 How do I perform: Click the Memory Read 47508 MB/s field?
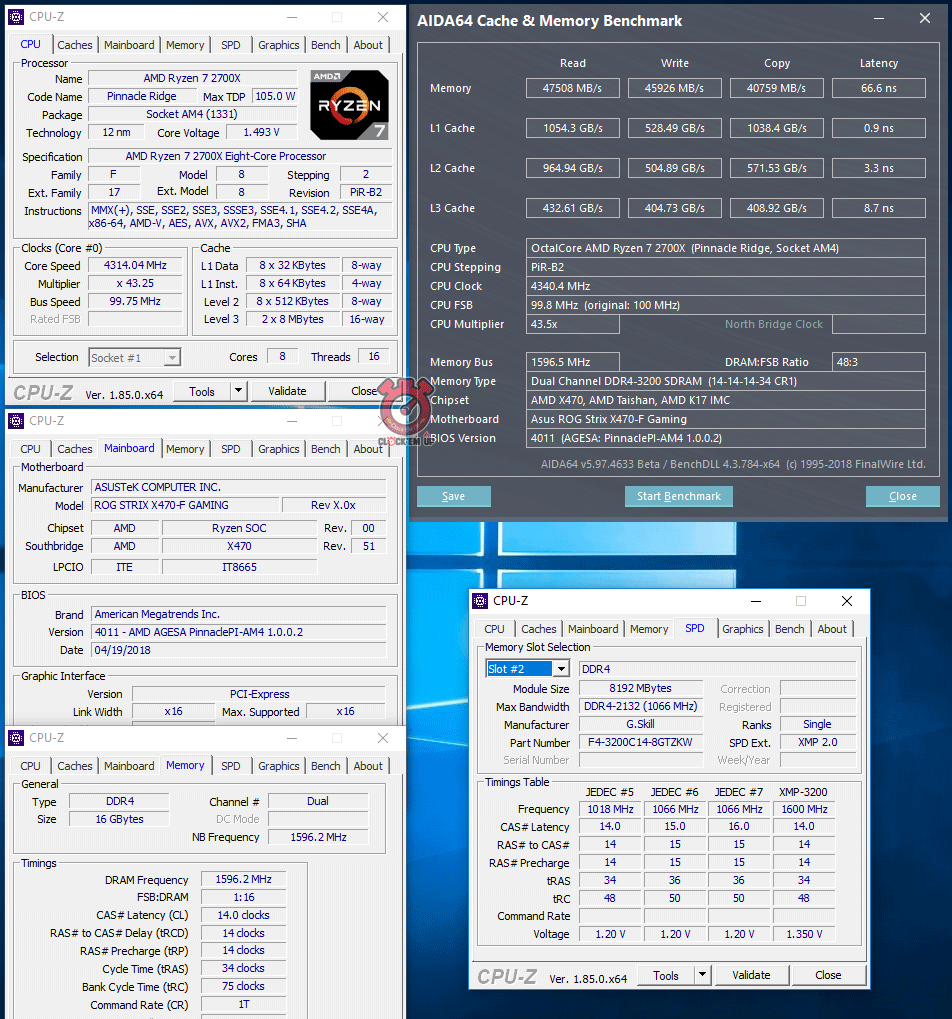[x=573, y=88]
